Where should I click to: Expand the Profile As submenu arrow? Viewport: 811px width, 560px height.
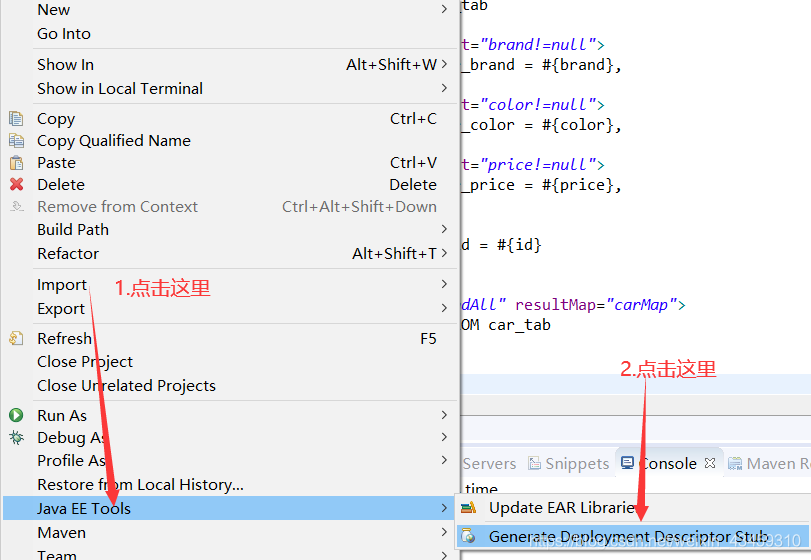444,460
